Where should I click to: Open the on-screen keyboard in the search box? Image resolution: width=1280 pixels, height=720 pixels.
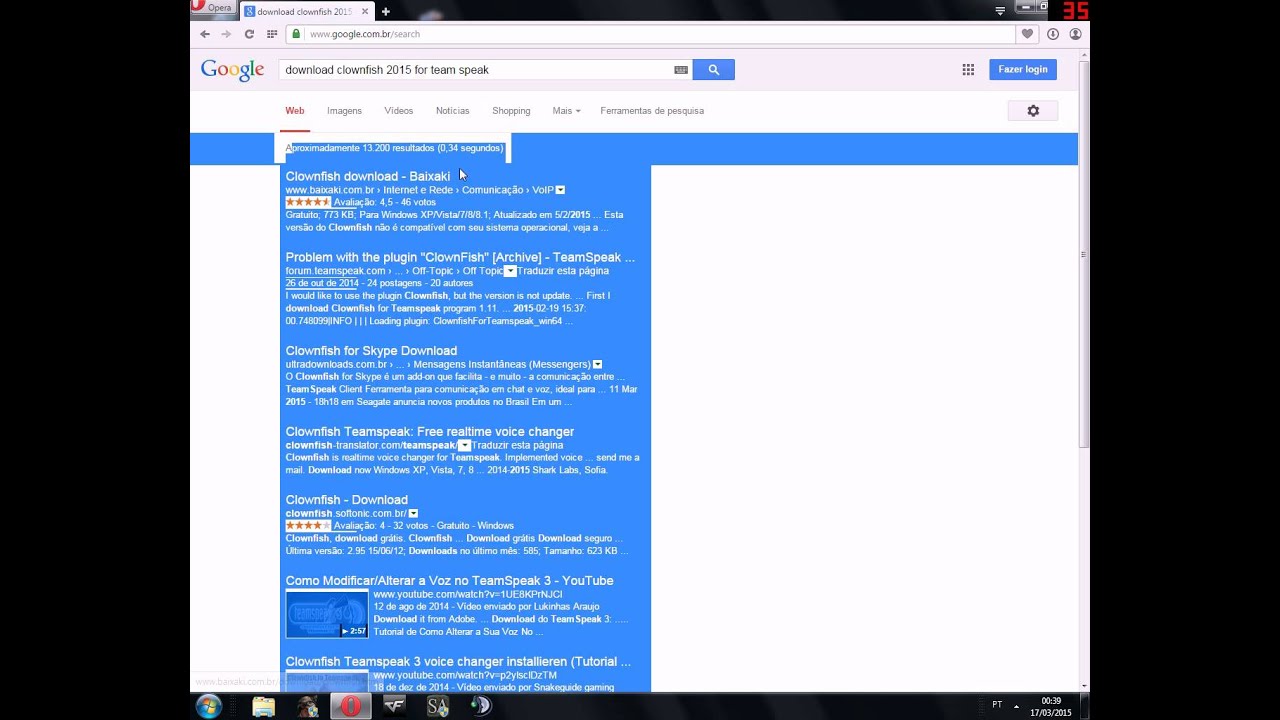click(x=681, y=70)
